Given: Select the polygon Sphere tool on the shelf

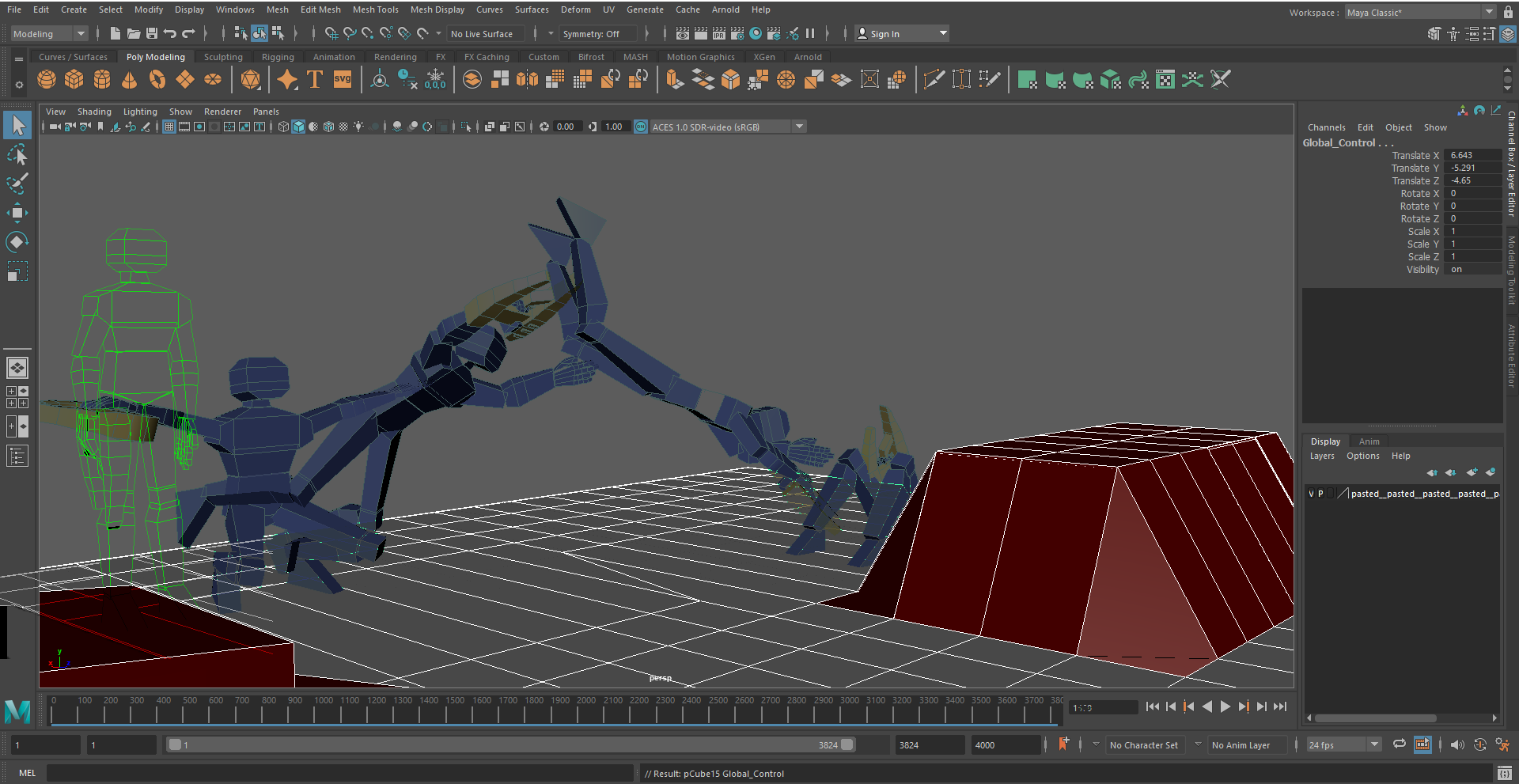Looking at the screenshot, I should 46,79.
